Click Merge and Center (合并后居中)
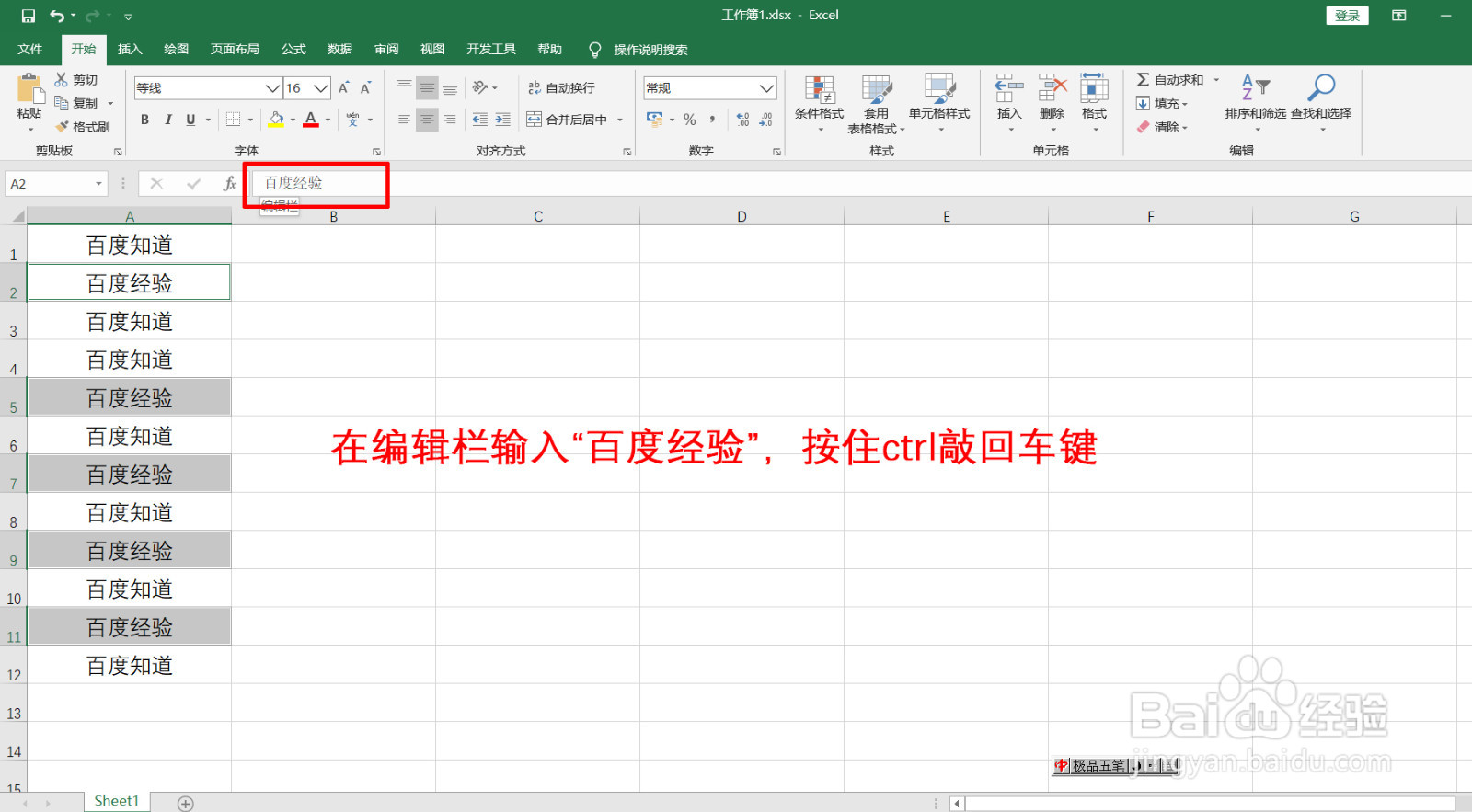 pyautogui.click(x=567, y=120)
